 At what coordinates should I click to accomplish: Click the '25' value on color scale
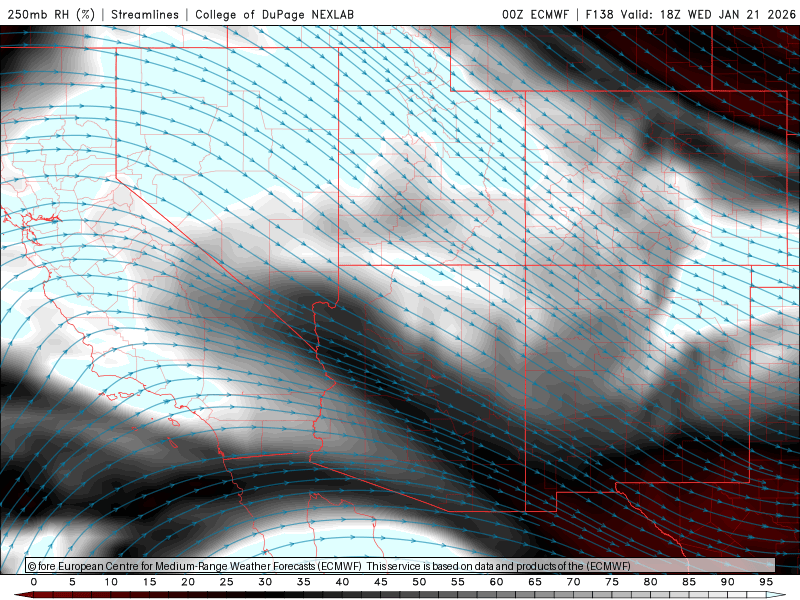click(227, 582)
